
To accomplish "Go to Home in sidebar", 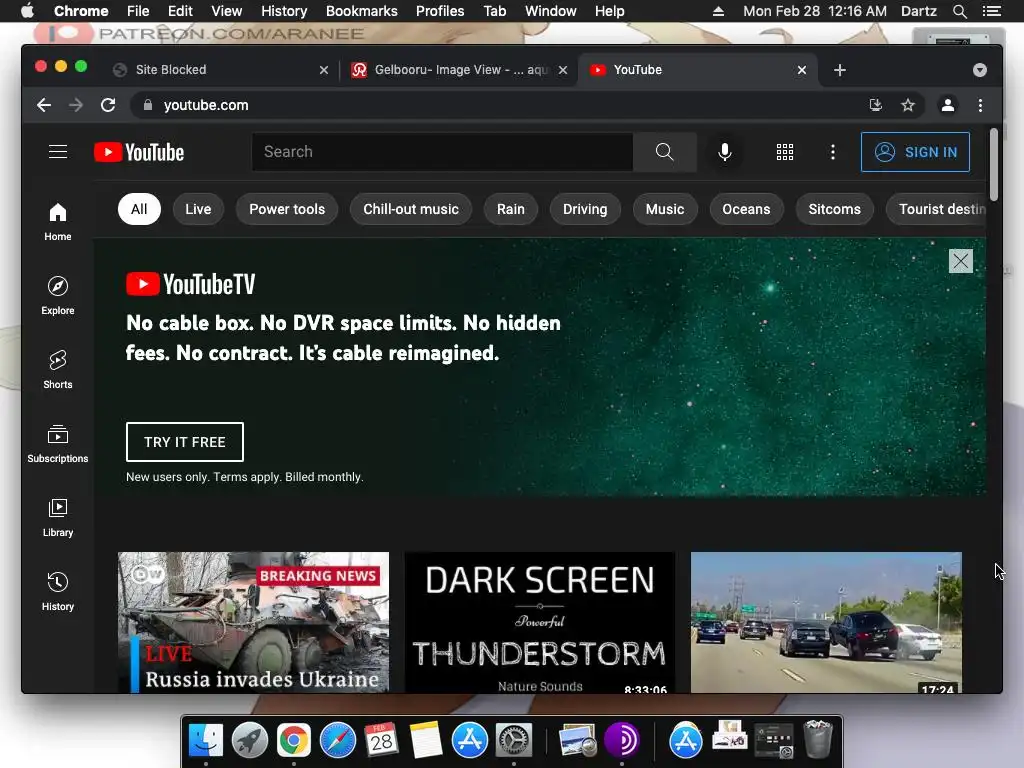I will click(x=57, y=222).
